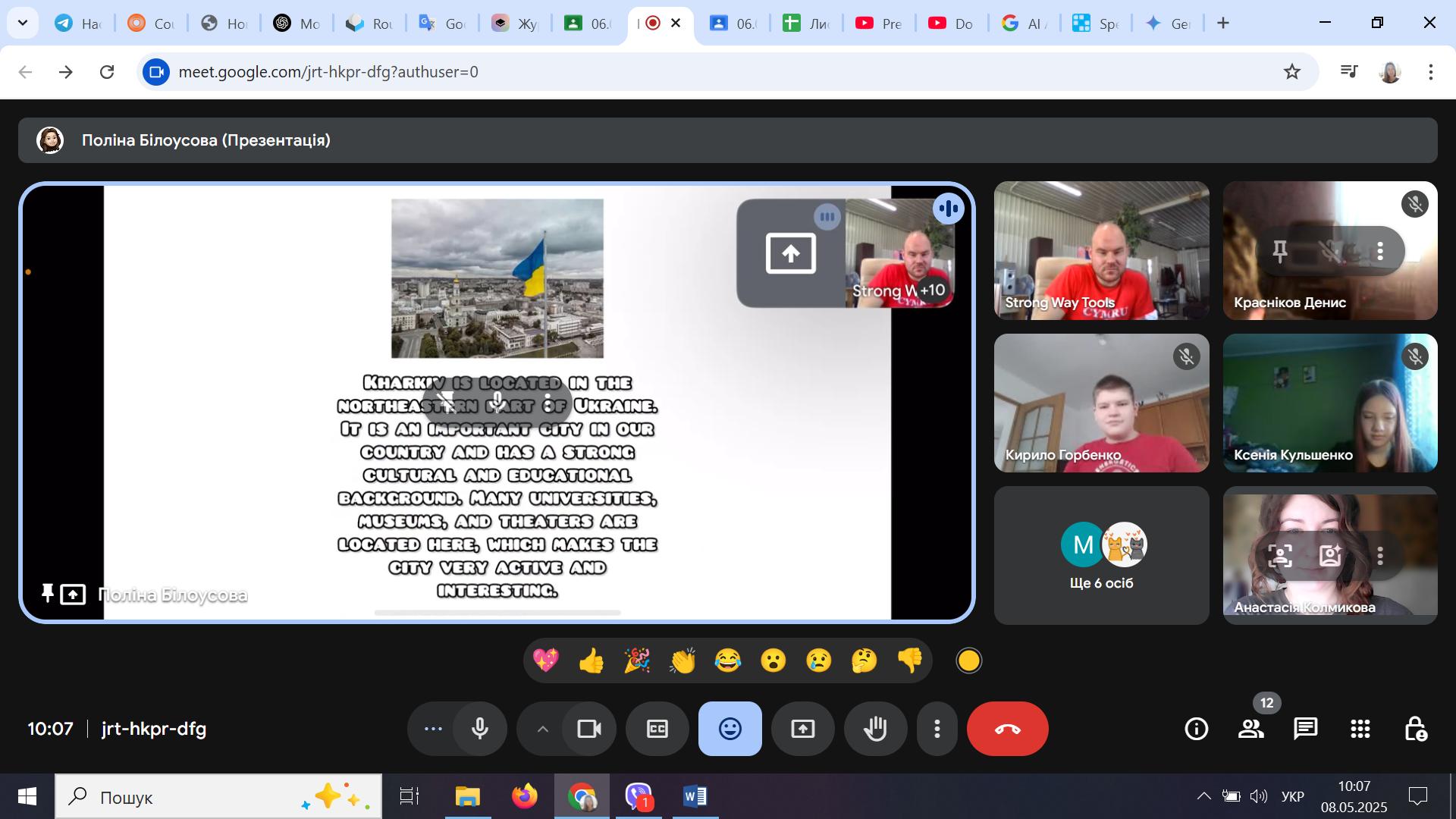This screenshot has width=1456, height=819.
Task: Open meeting details info icon
Action: (x=1196, y=729)
